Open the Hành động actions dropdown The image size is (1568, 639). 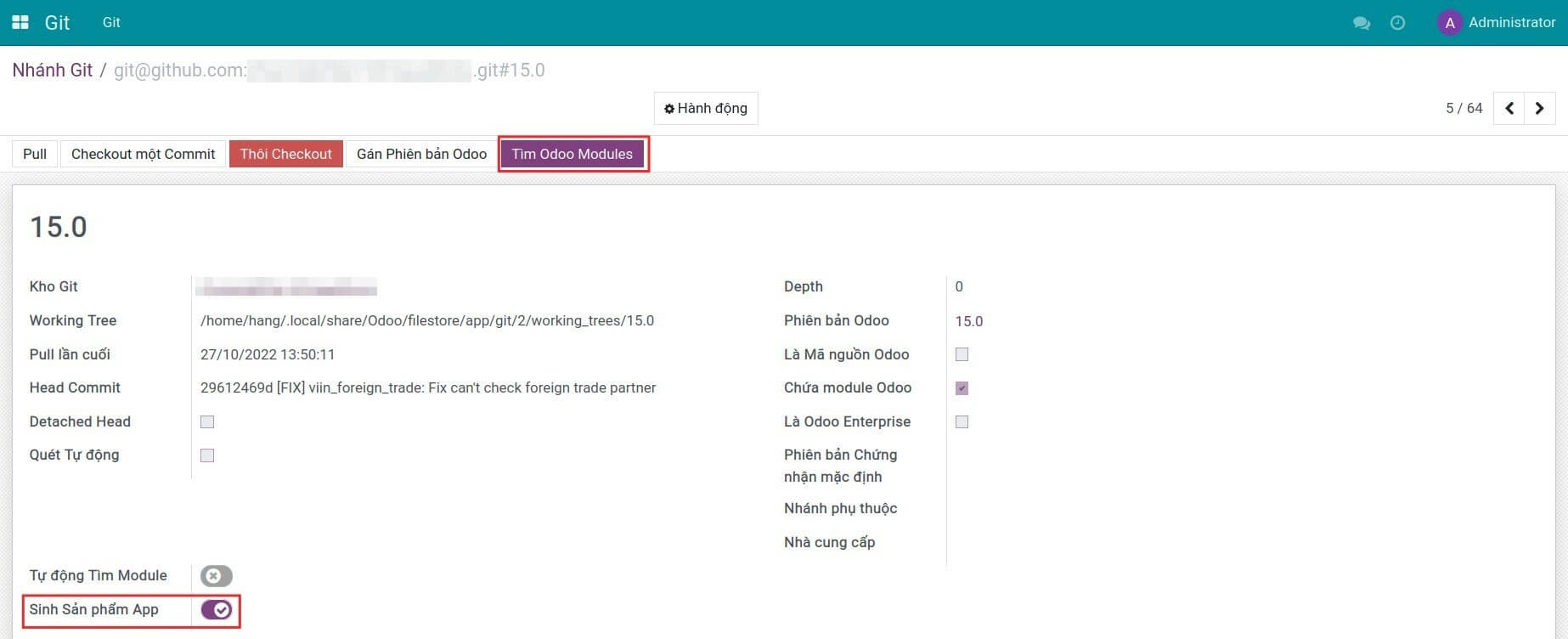pos(706,108)
